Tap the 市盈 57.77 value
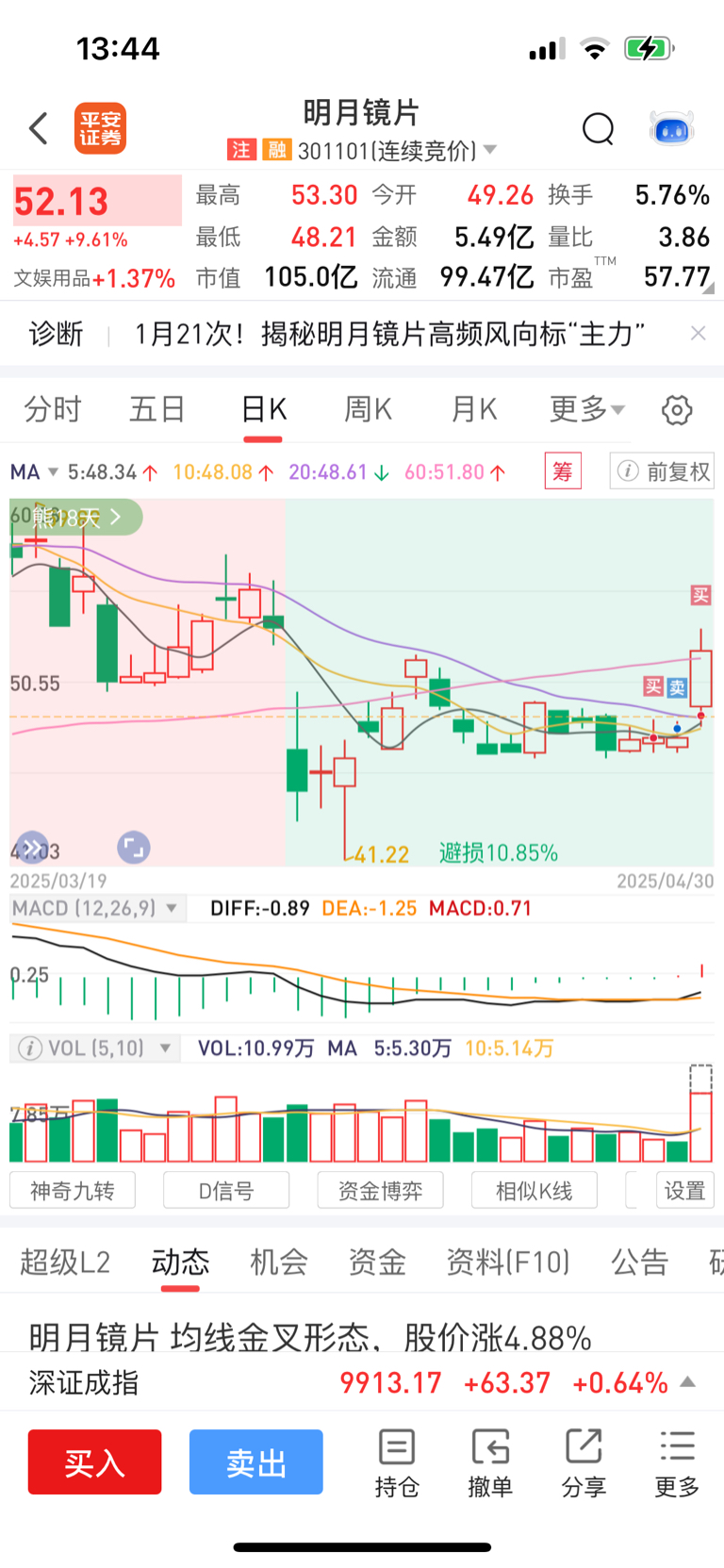The width and height of the screenshot is (724, 1568). pyautogui.click(x=677, y=277)
